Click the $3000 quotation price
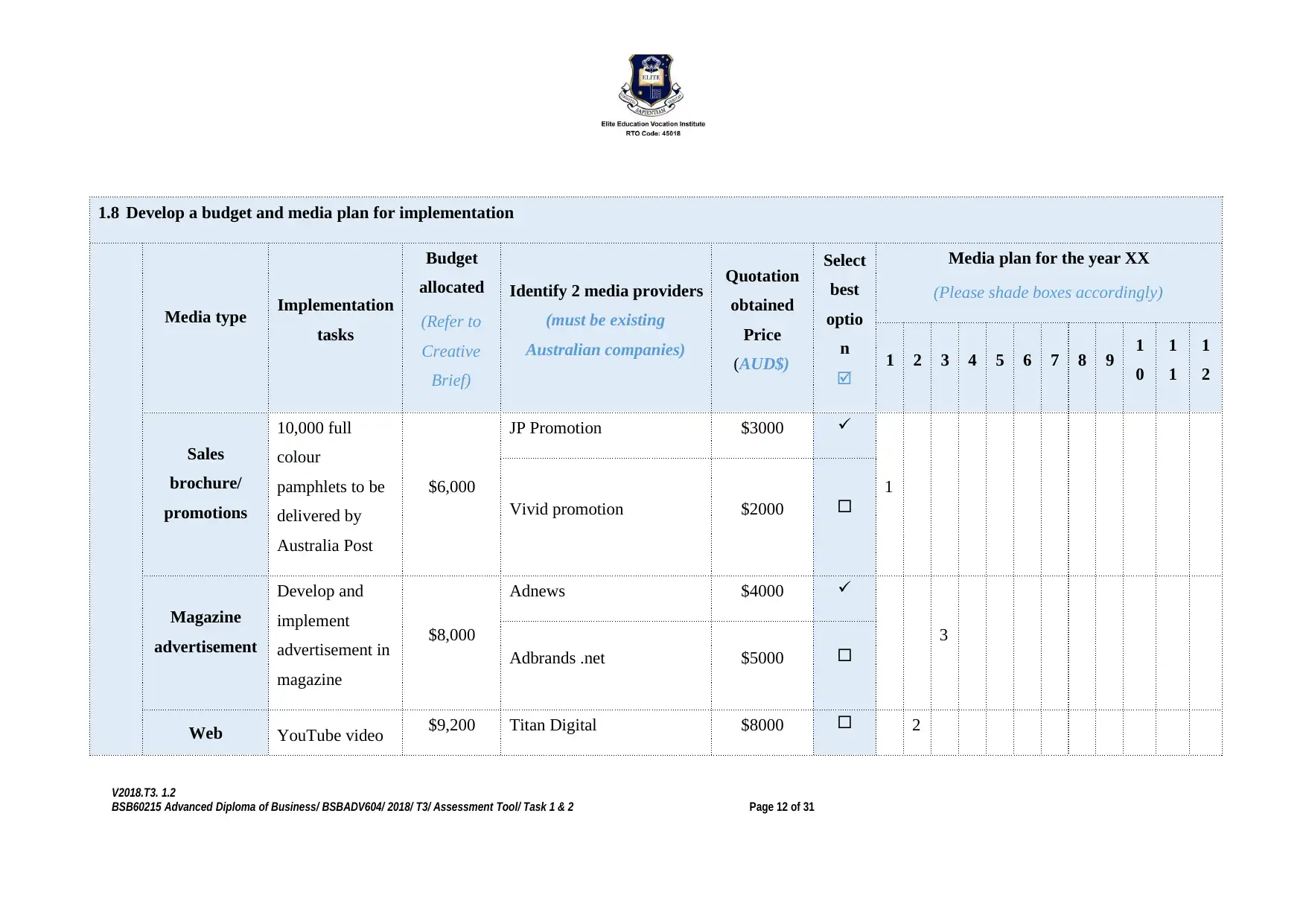Screen dimensions: 1306x924 (x=762, y=428)
